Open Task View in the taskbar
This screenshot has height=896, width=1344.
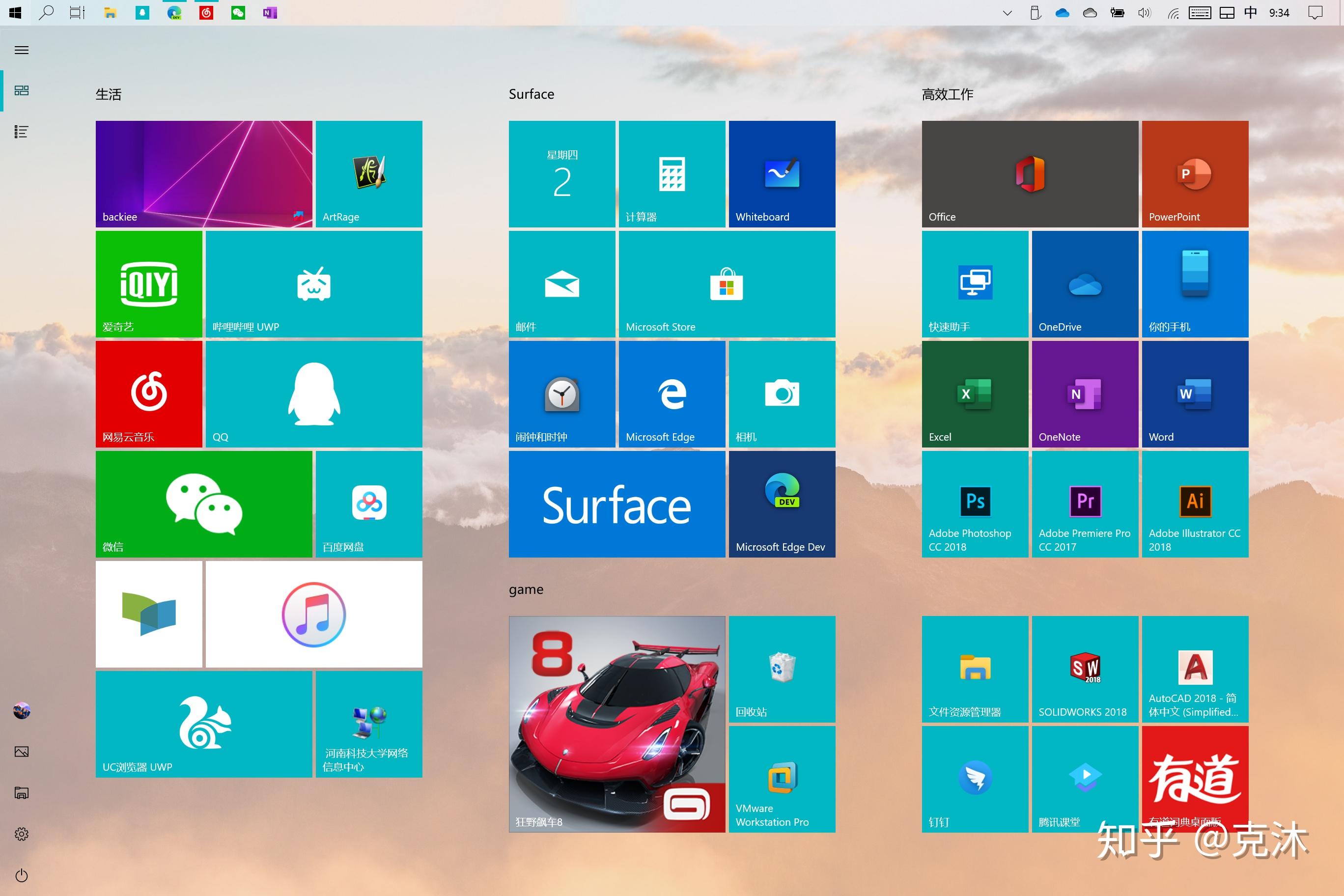point(77,13)
